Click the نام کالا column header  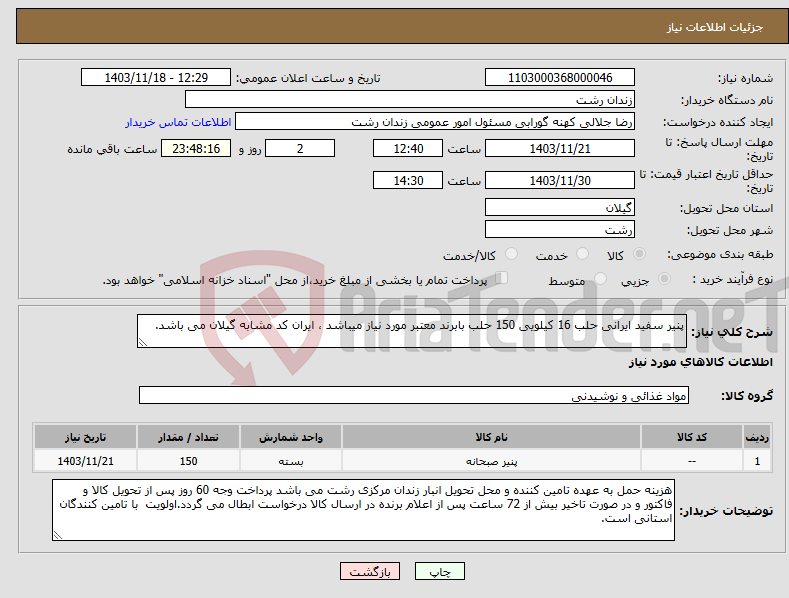(x=491, y=437)
